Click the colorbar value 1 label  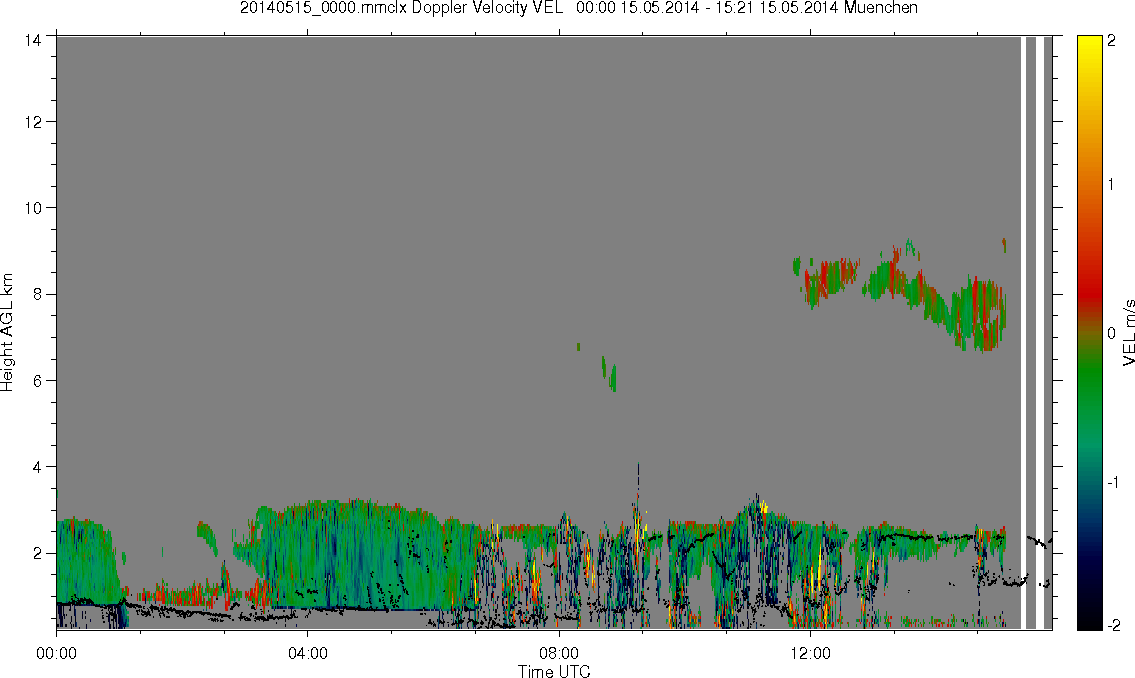pos(1112,185)
